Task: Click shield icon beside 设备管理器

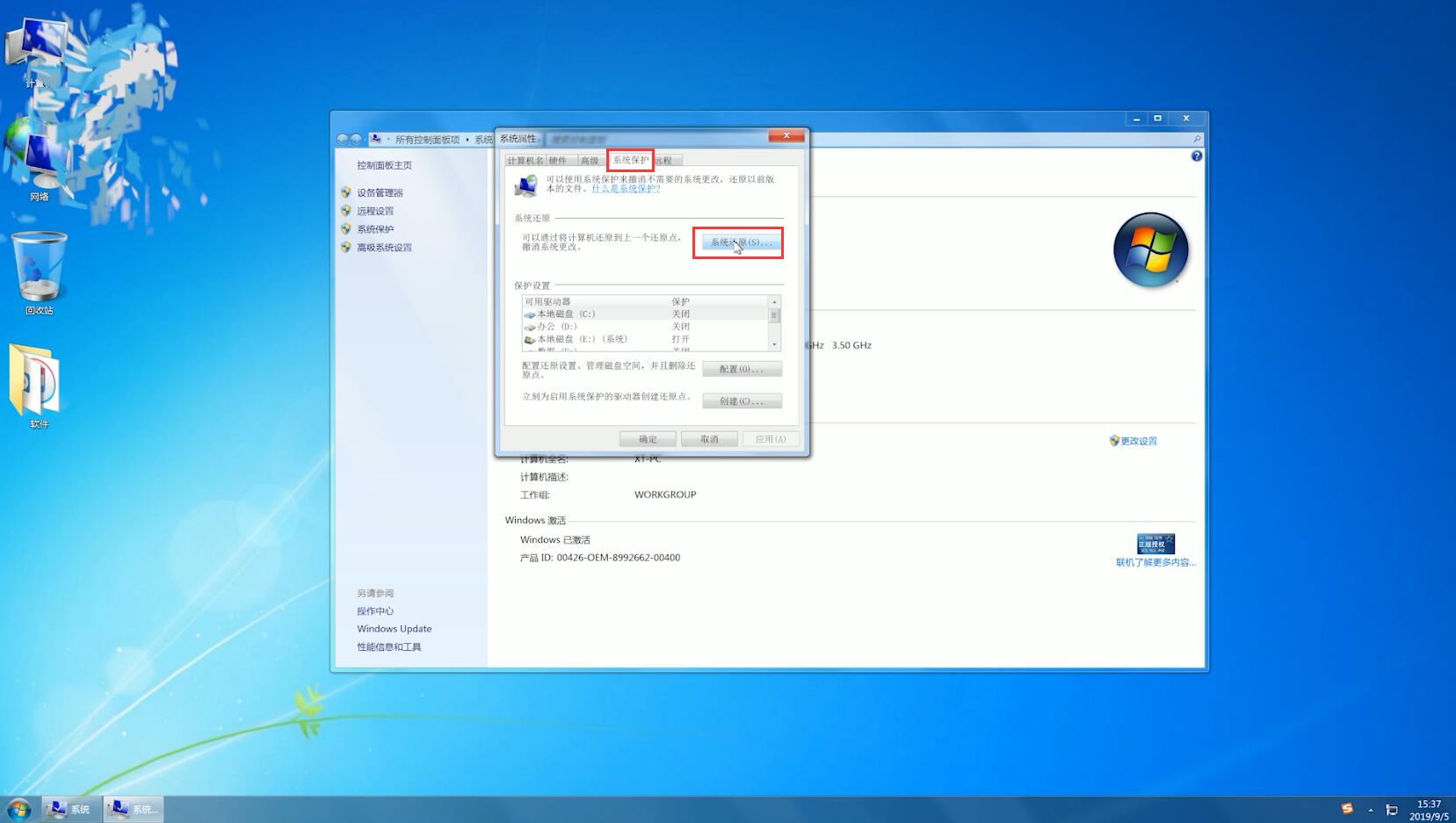Action: pyautogui.click(x=346, y=192)
